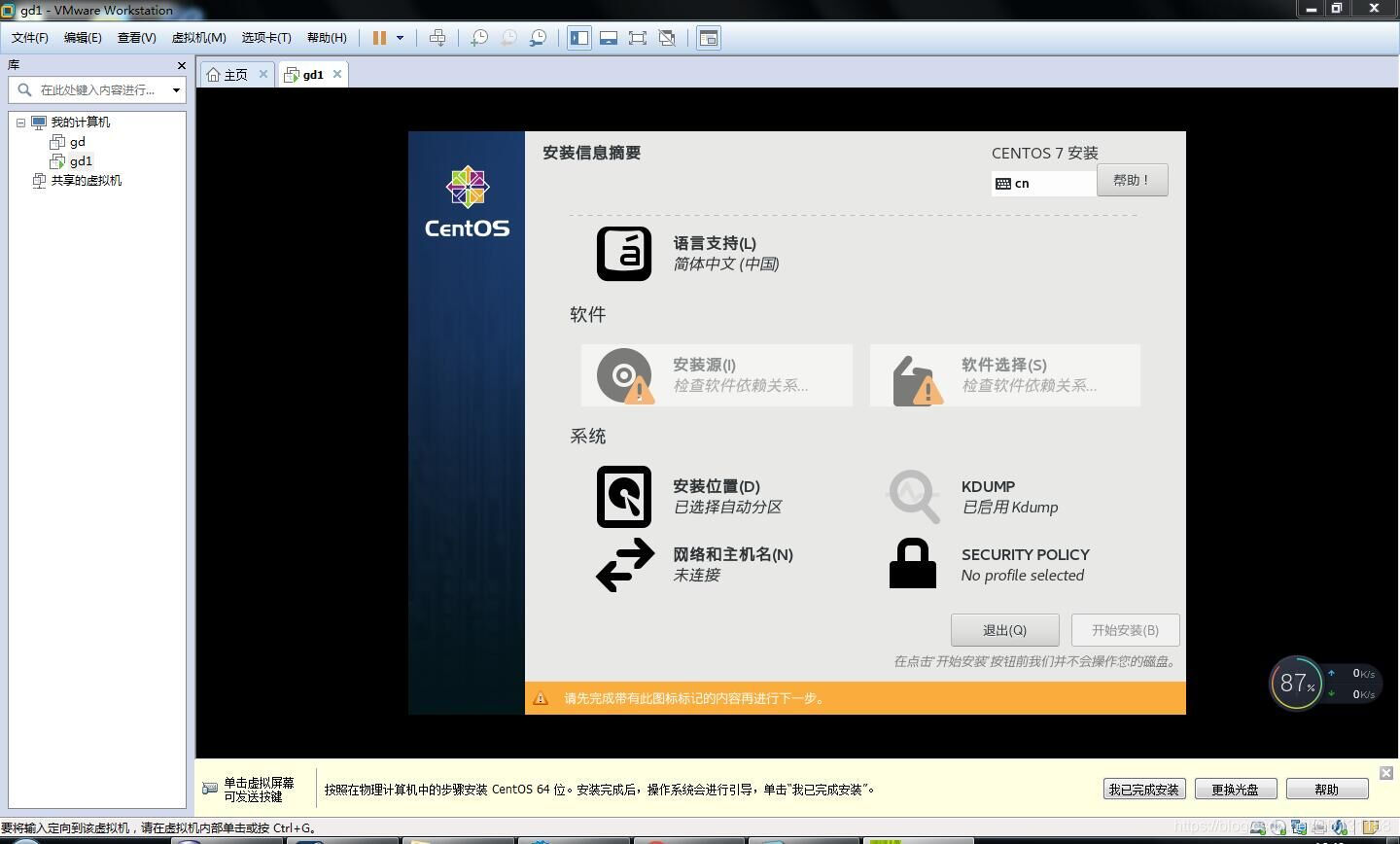This screenshot has width=1400, height=844.
Task: Open the SECURITY POLICY padlock icon
Action: tap(913, 564)
